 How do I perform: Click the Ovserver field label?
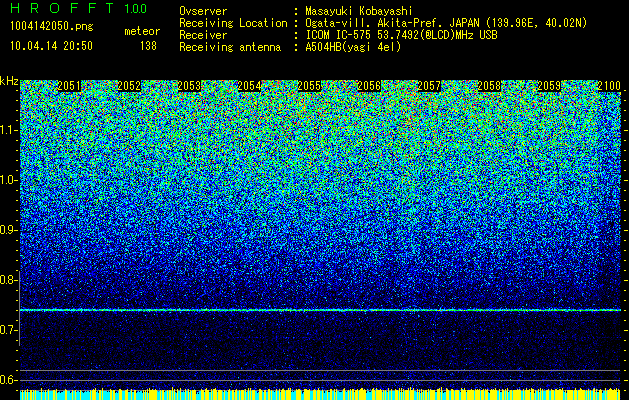(203, 11)
